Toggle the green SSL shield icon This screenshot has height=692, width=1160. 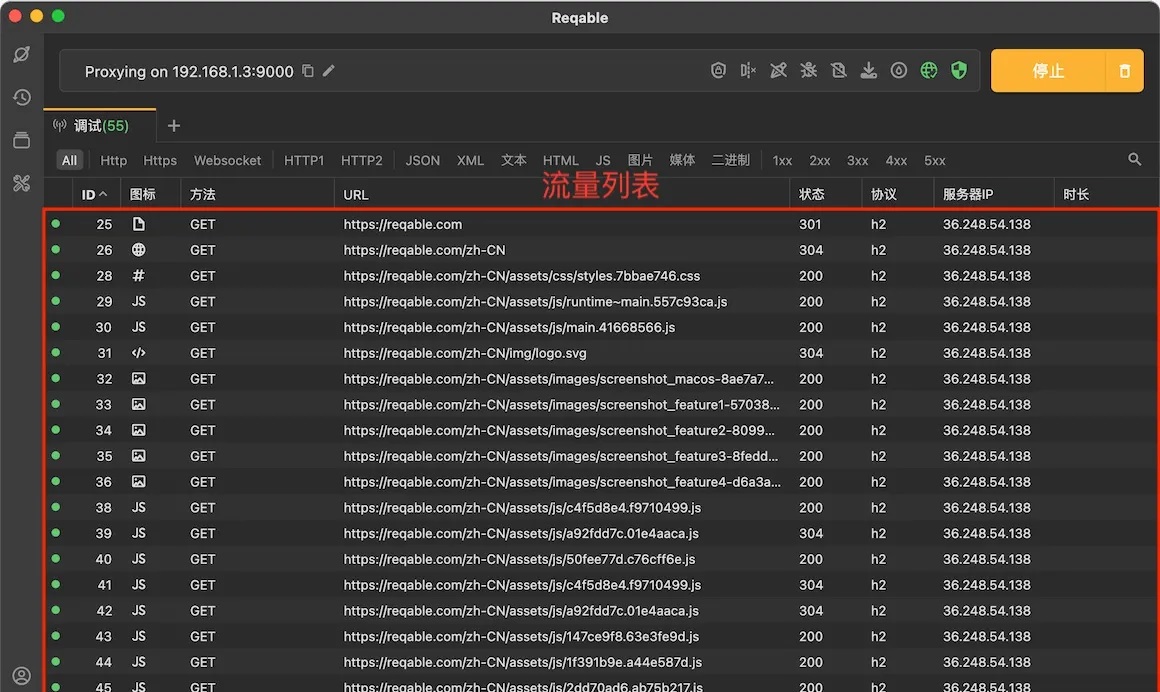coord(959,70)
